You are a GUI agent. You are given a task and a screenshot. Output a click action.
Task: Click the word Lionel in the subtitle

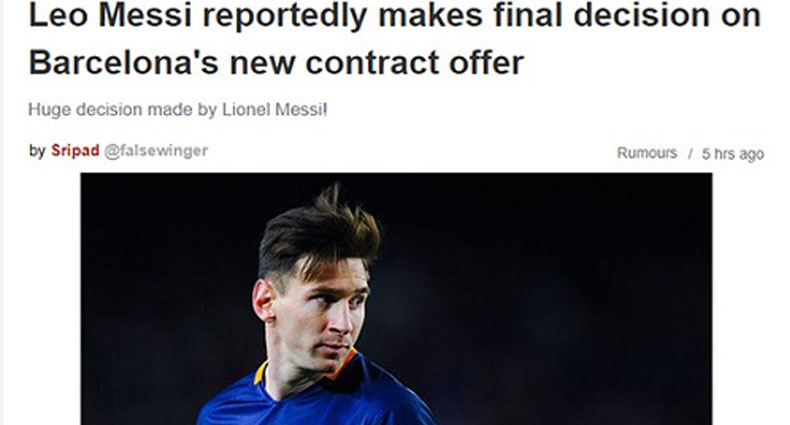tap(246, 110)
